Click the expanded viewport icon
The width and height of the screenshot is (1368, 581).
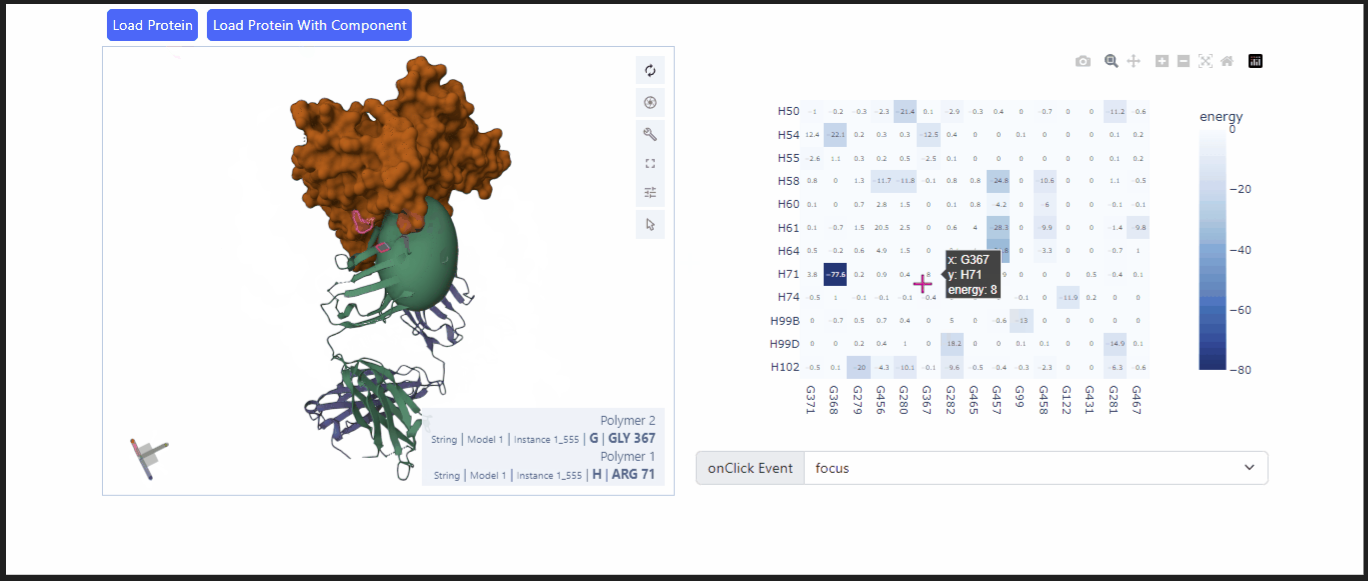[x=650, y=163]
